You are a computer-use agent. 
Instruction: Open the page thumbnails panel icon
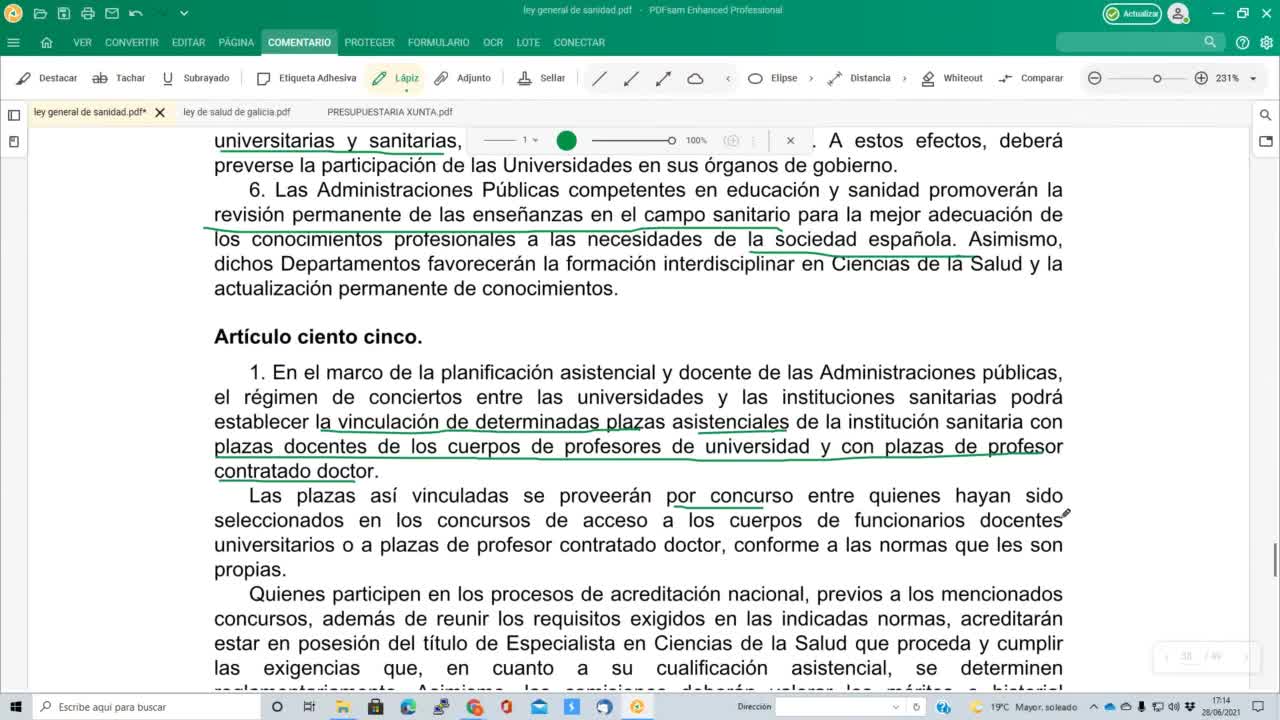click(14, 142)
